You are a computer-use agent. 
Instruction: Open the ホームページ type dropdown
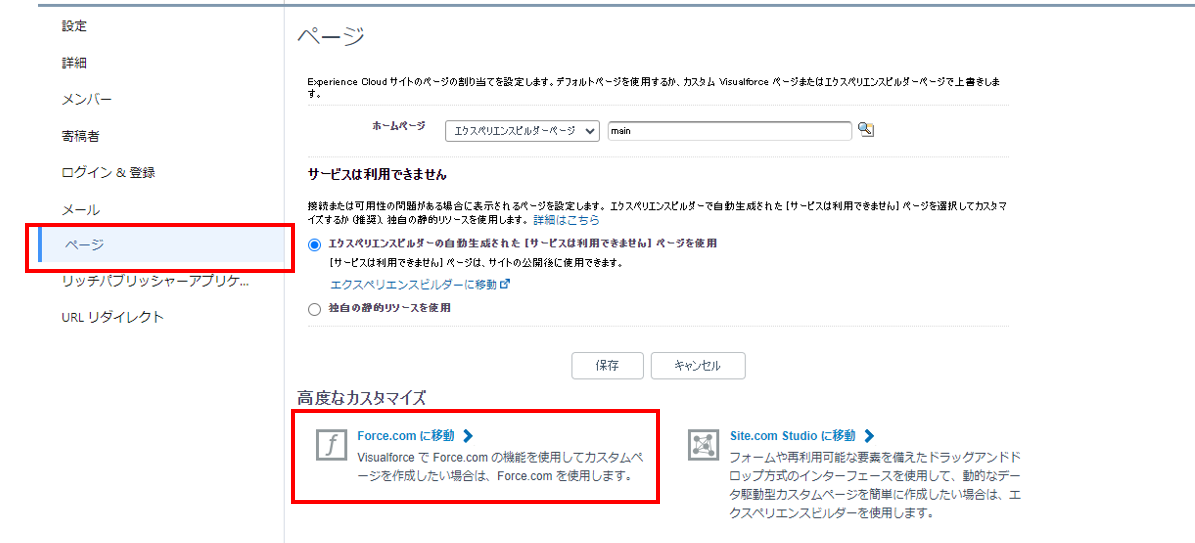coord(523,131)
